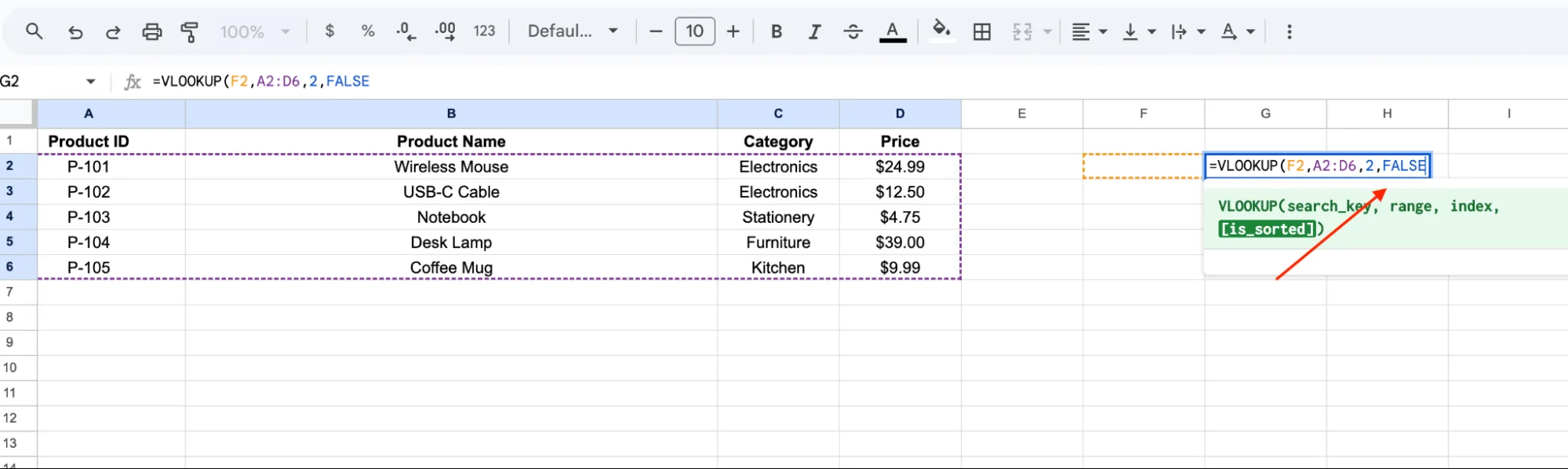Select cell containing Furniture
This screenshot has height=469, width=1568.
point(778,242)
